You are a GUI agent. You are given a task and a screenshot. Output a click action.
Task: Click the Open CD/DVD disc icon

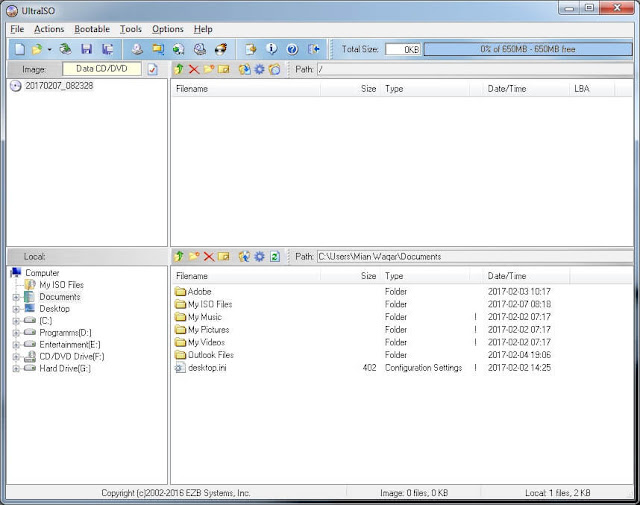(65, 49)
